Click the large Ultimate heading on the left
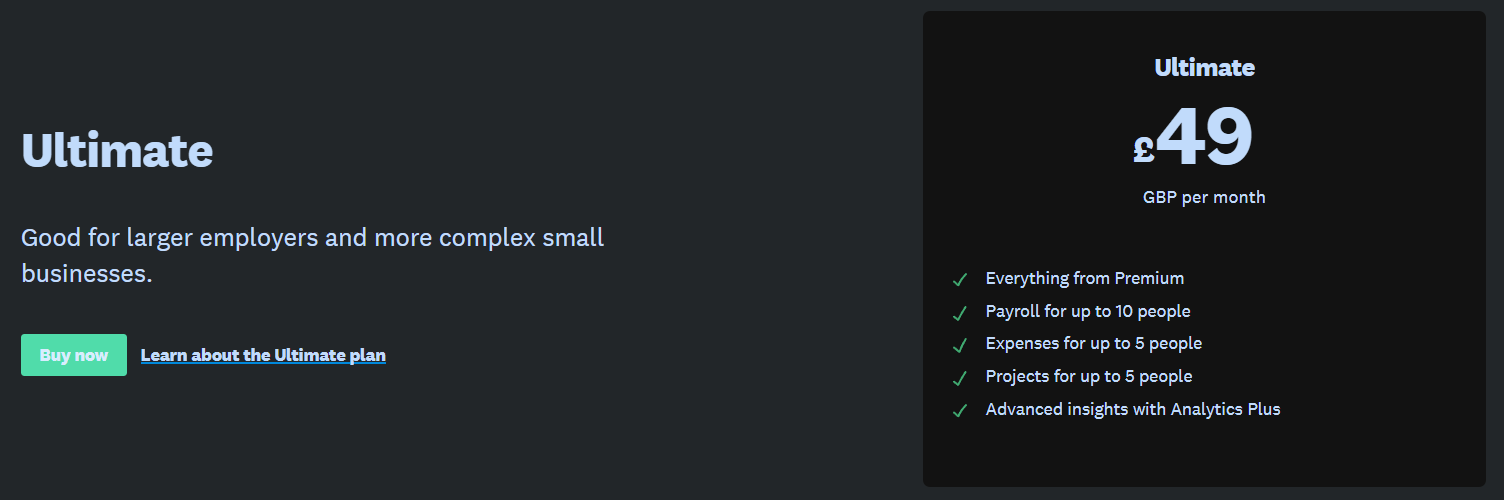The width and height of the screenshot is (1504, 500). tap(117, 151)
